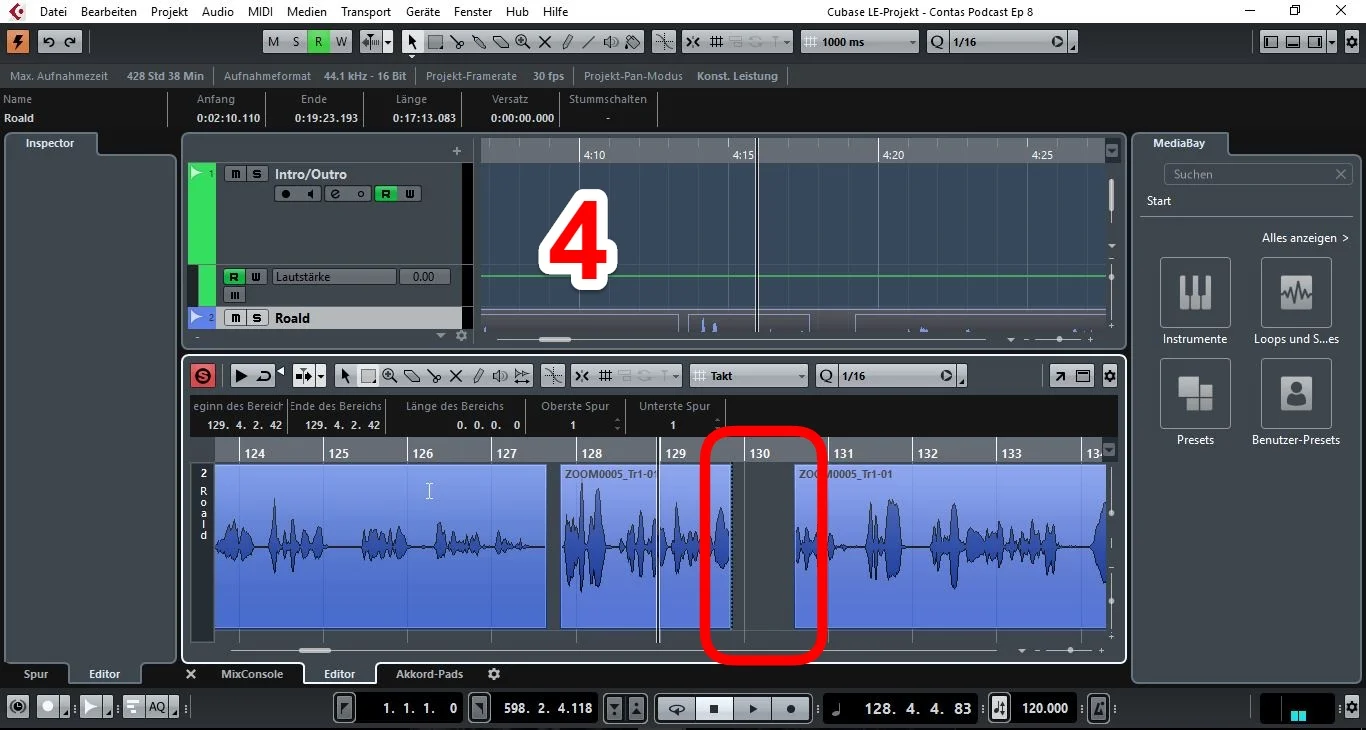
Task: Solo the Intro/Outro track
Action: tap(257, 174)
